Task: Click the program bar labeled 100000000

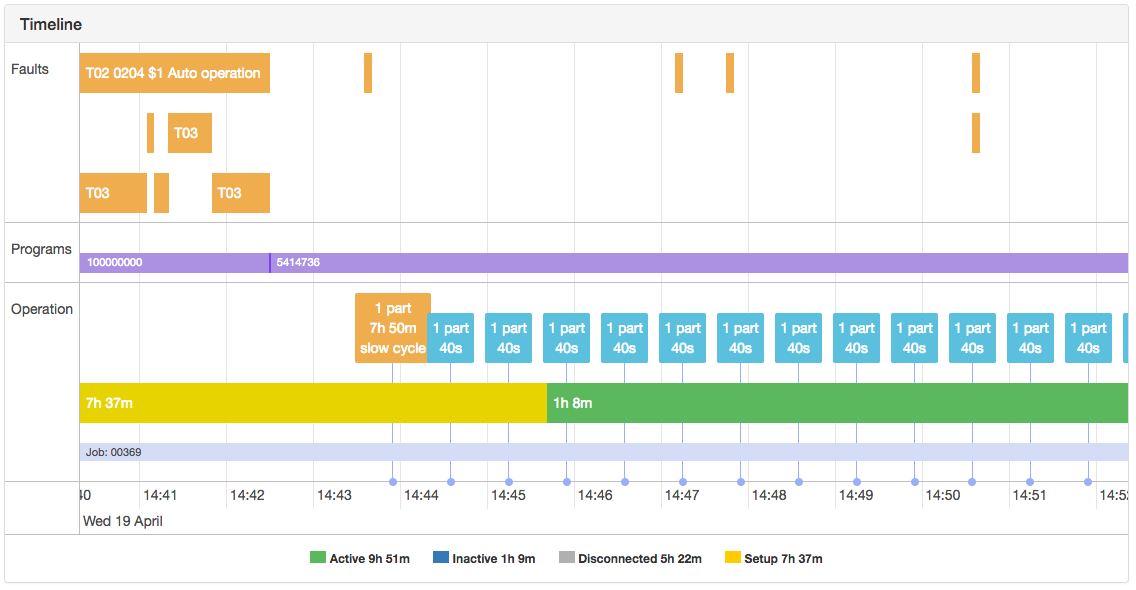Action: 175,260
